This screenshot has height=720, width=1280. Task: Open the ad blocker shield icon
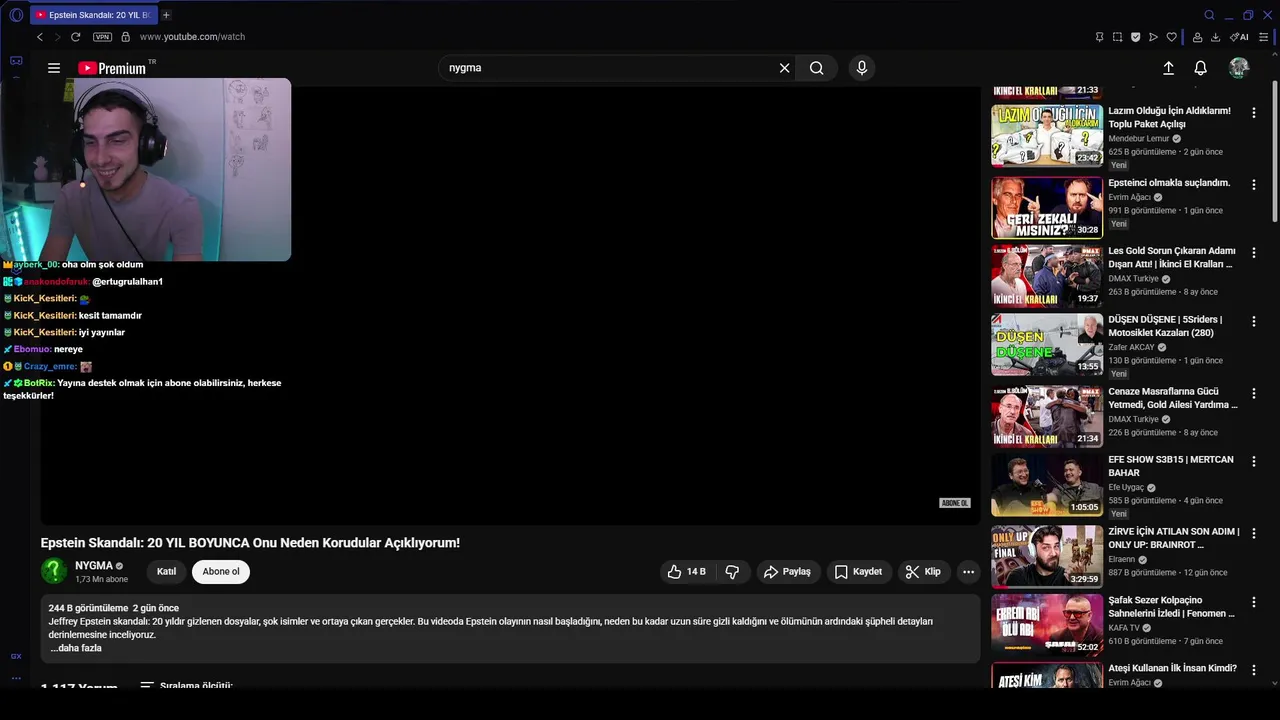[x=1135, y=37]
